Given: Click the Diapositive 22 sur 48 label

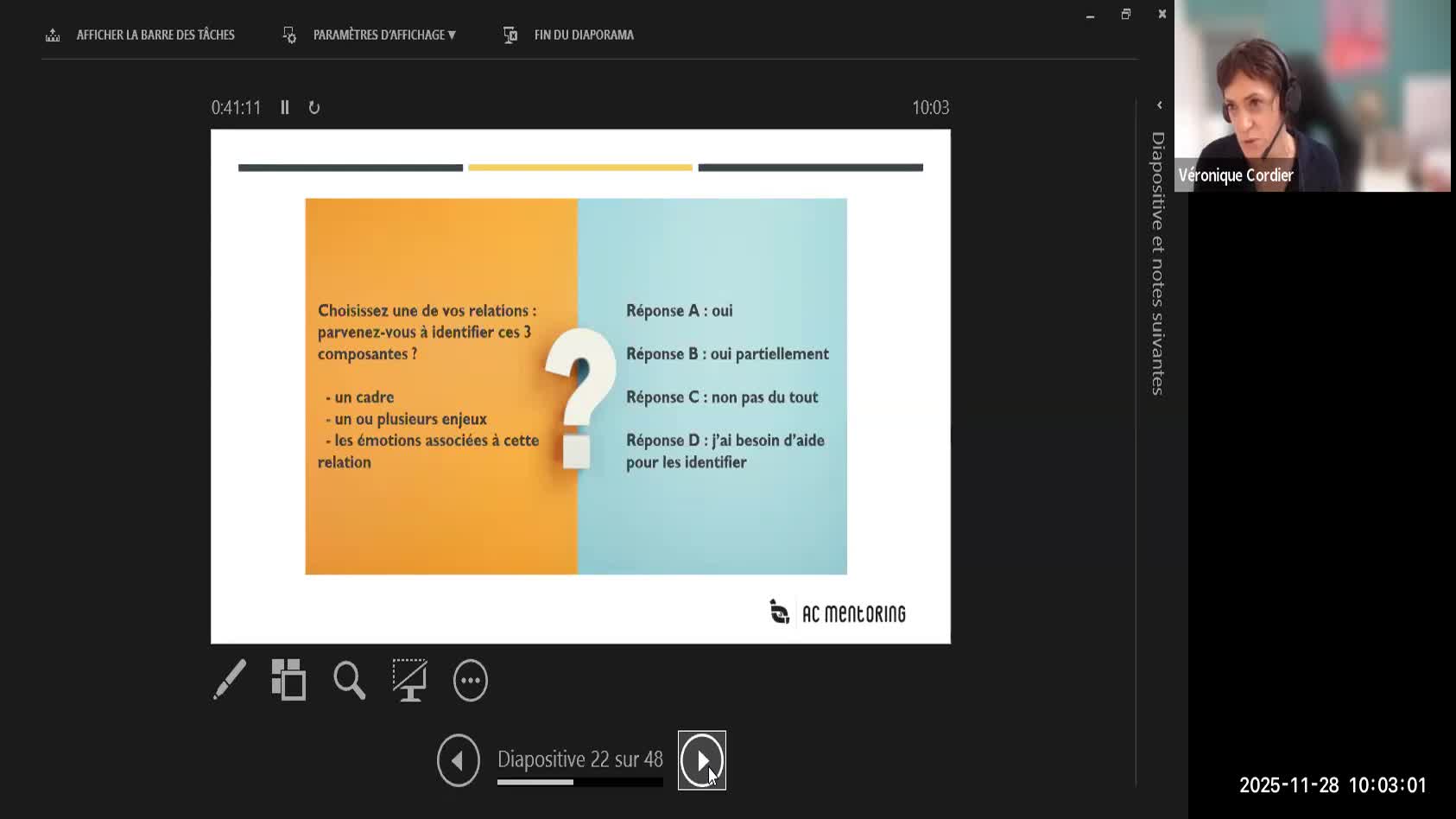Looking at the screenshot, I should [x=579, y=759].
